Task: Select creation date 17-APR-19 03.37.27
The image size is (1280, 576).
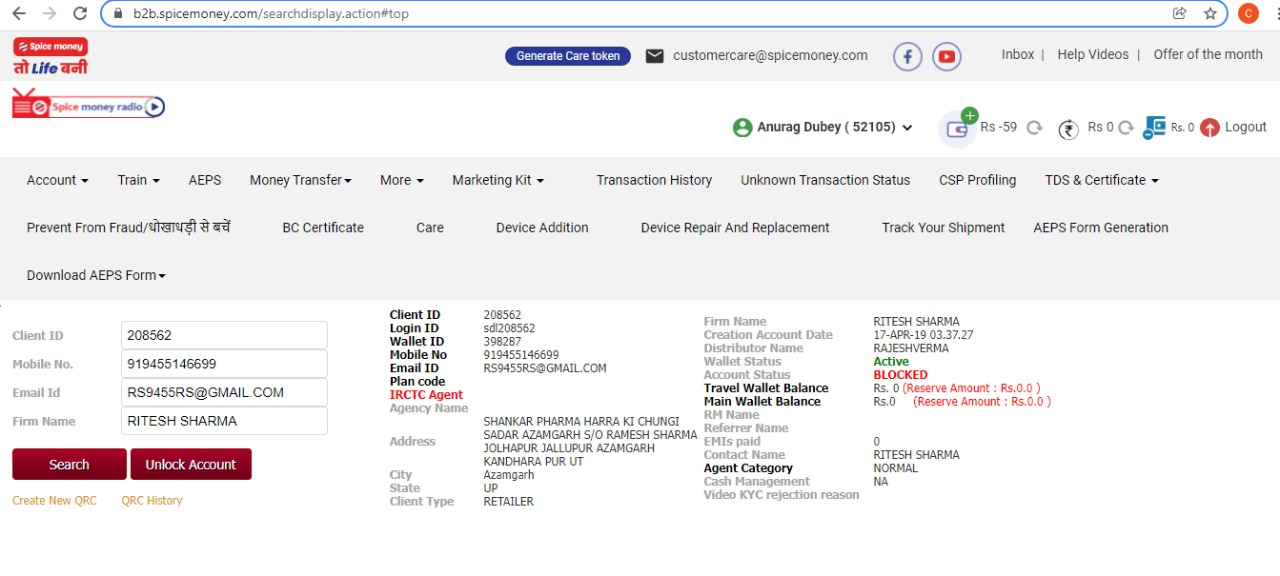Action: pos(923,335)
